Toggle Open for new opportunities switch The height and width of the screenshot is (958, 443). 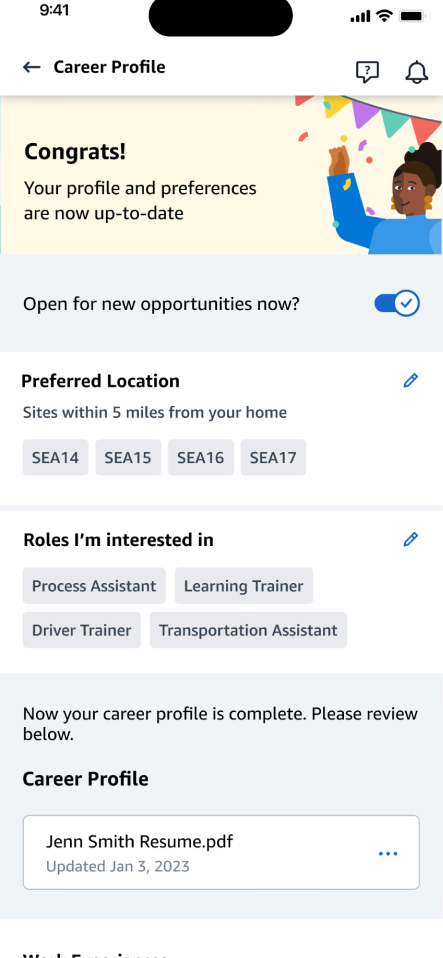[x=397, y=303]
